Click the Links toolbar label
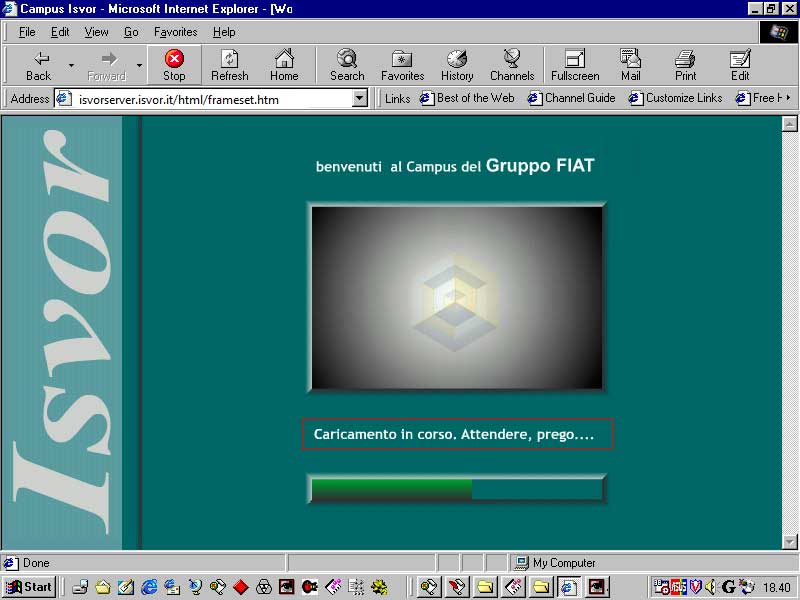 coord(397,98)
